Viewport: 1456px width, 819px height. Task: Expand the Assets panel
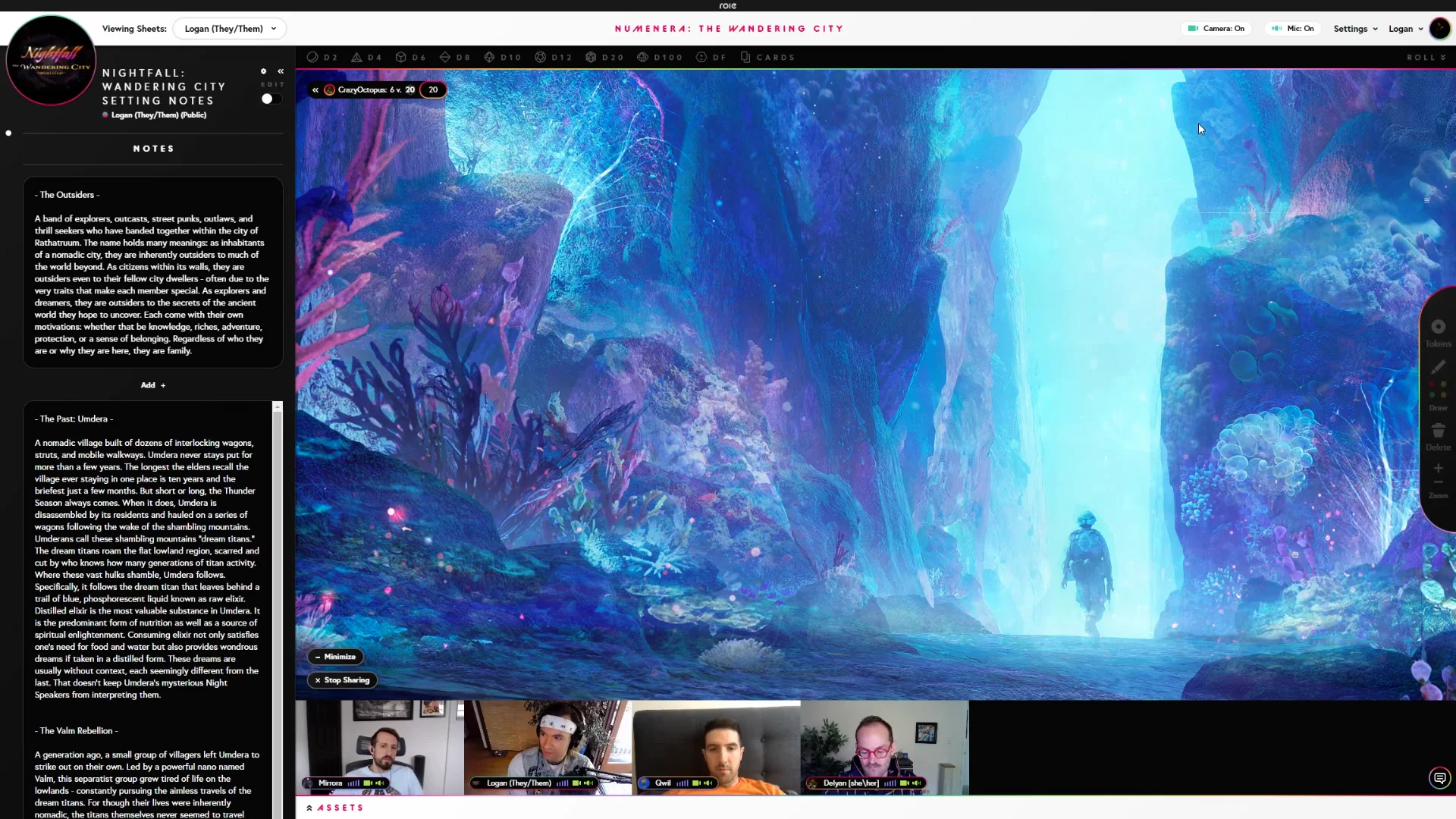pos(335,808)
